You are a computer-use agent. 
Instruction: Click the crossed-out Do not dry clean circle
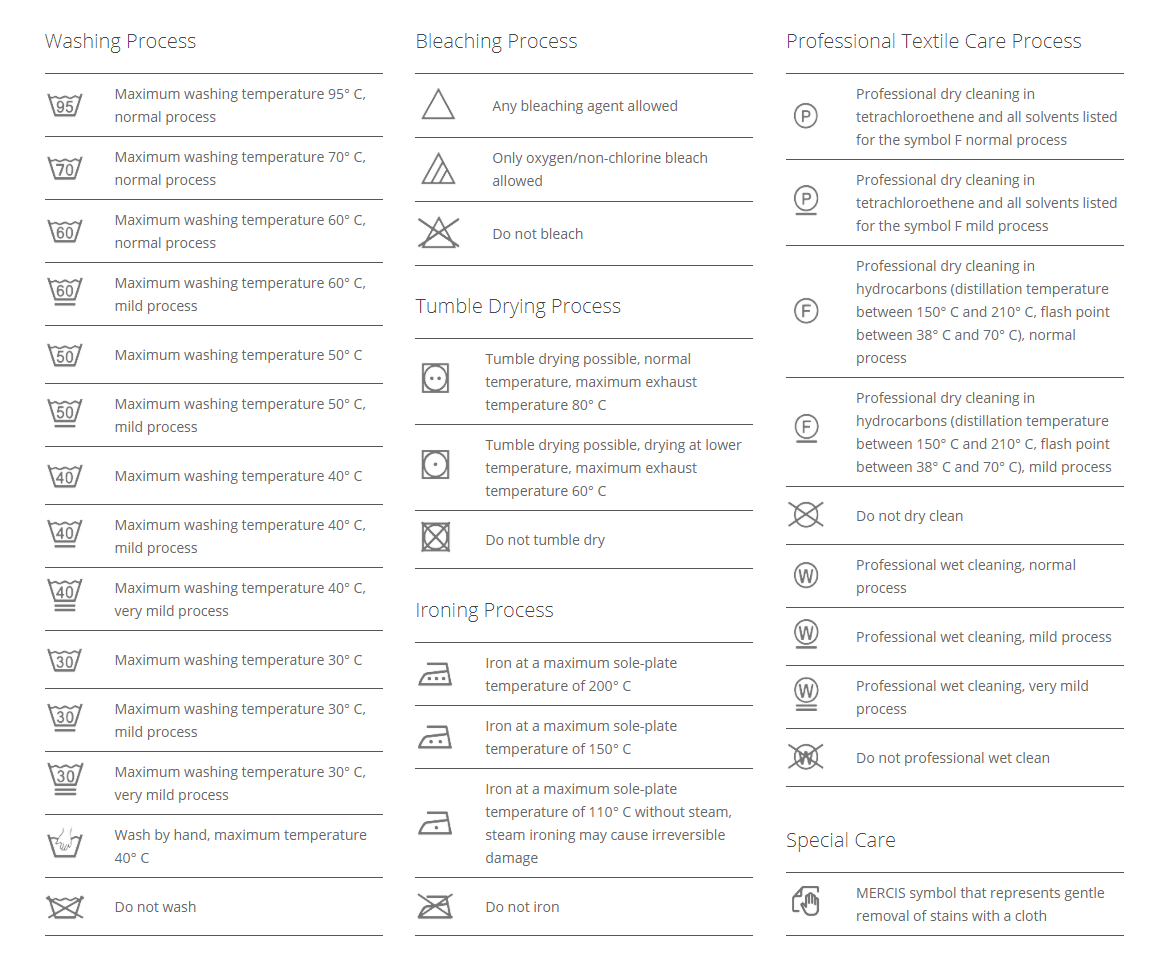tap(806, 515)
